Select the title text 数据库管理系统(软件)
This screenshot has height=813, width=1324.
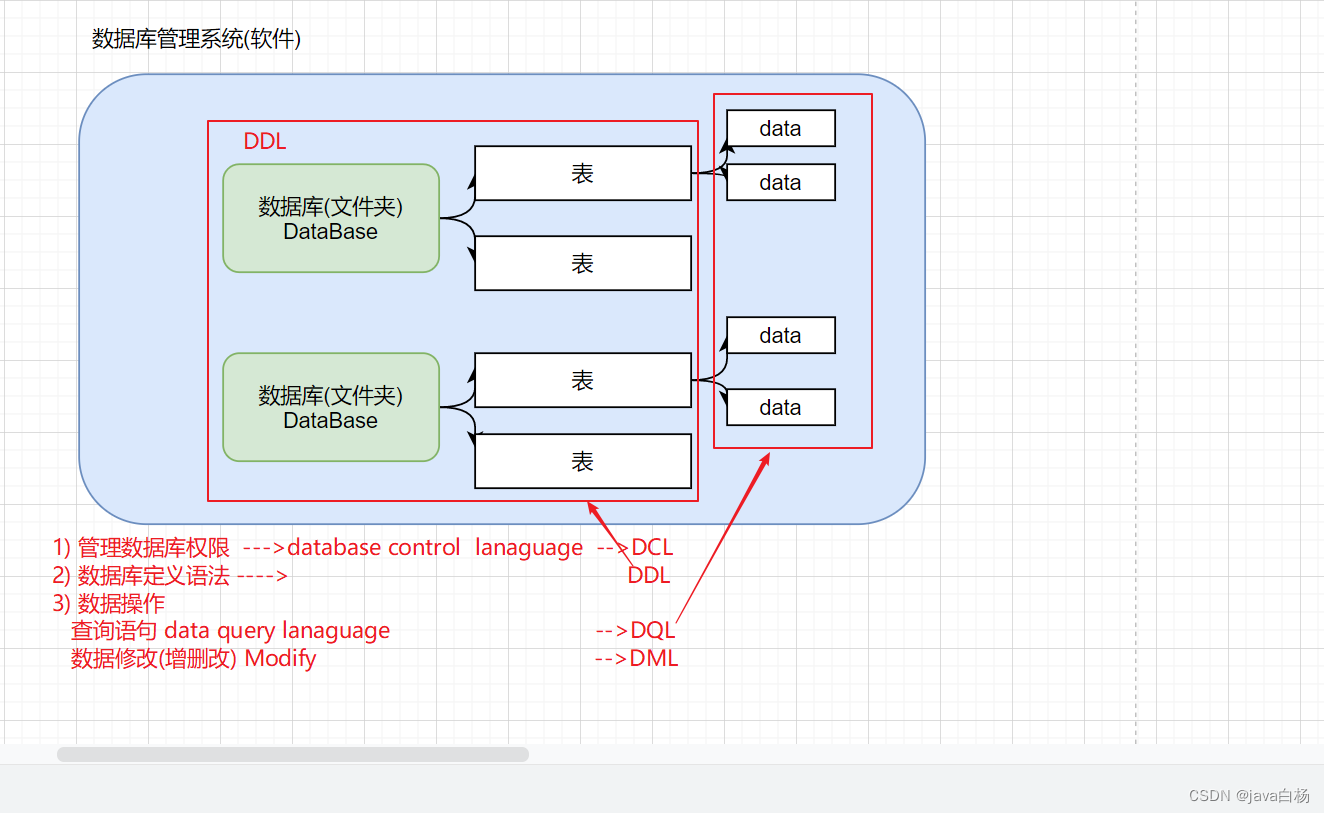click(196, 39)
